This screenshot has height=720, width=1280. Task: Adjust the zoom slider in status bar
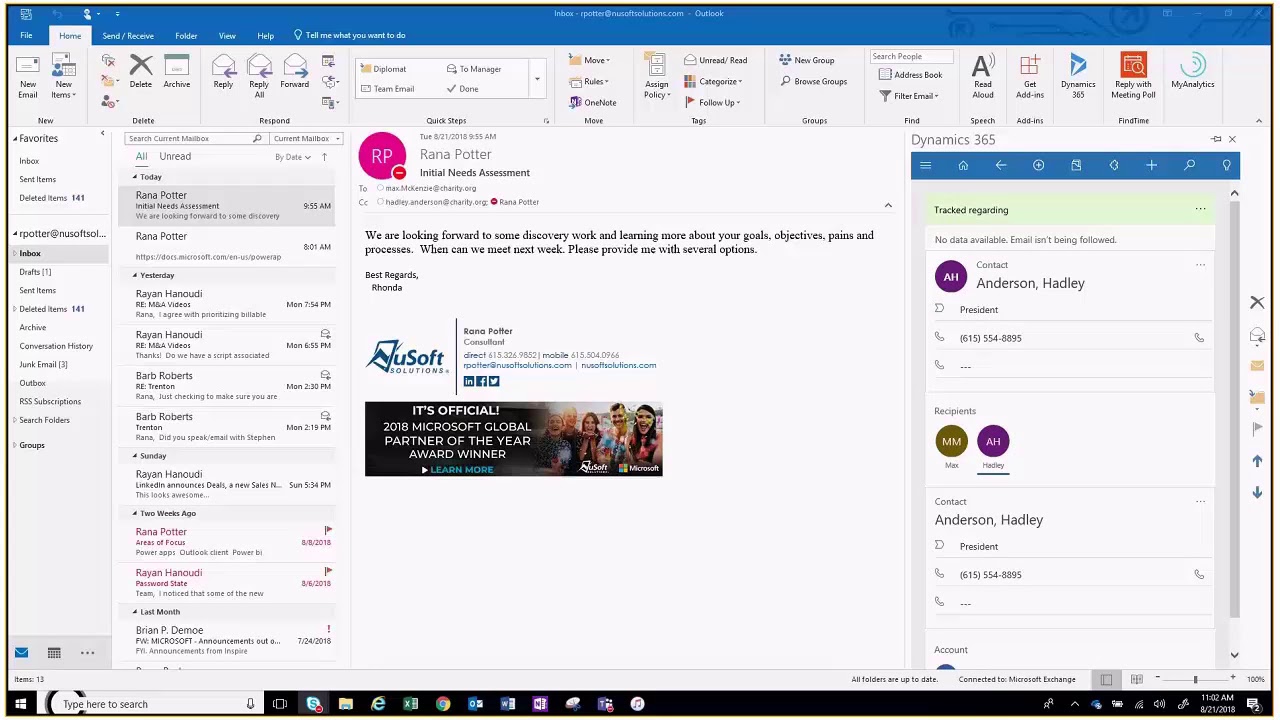(1195, 680)
